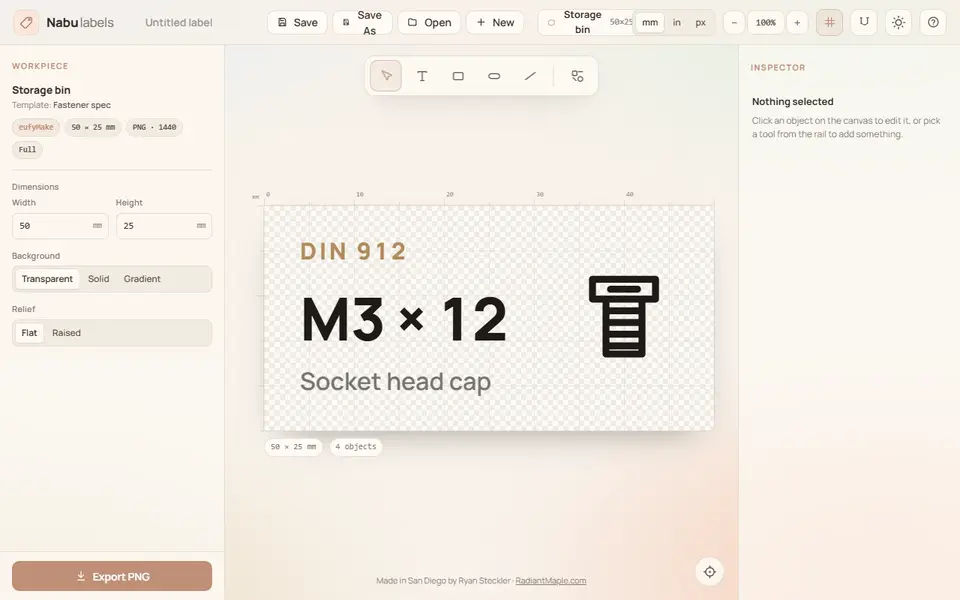960x600 pixels.
Task: Set background to Transparent
Action: [47, 279]
